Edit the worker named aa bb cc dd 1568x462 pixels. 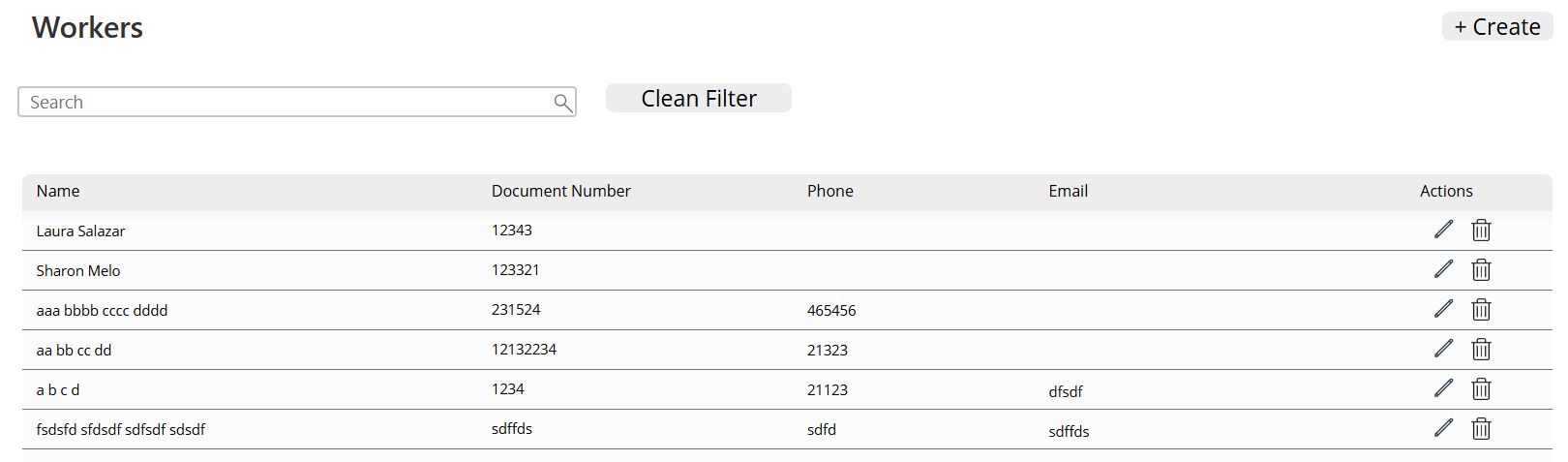(1443, 349)
